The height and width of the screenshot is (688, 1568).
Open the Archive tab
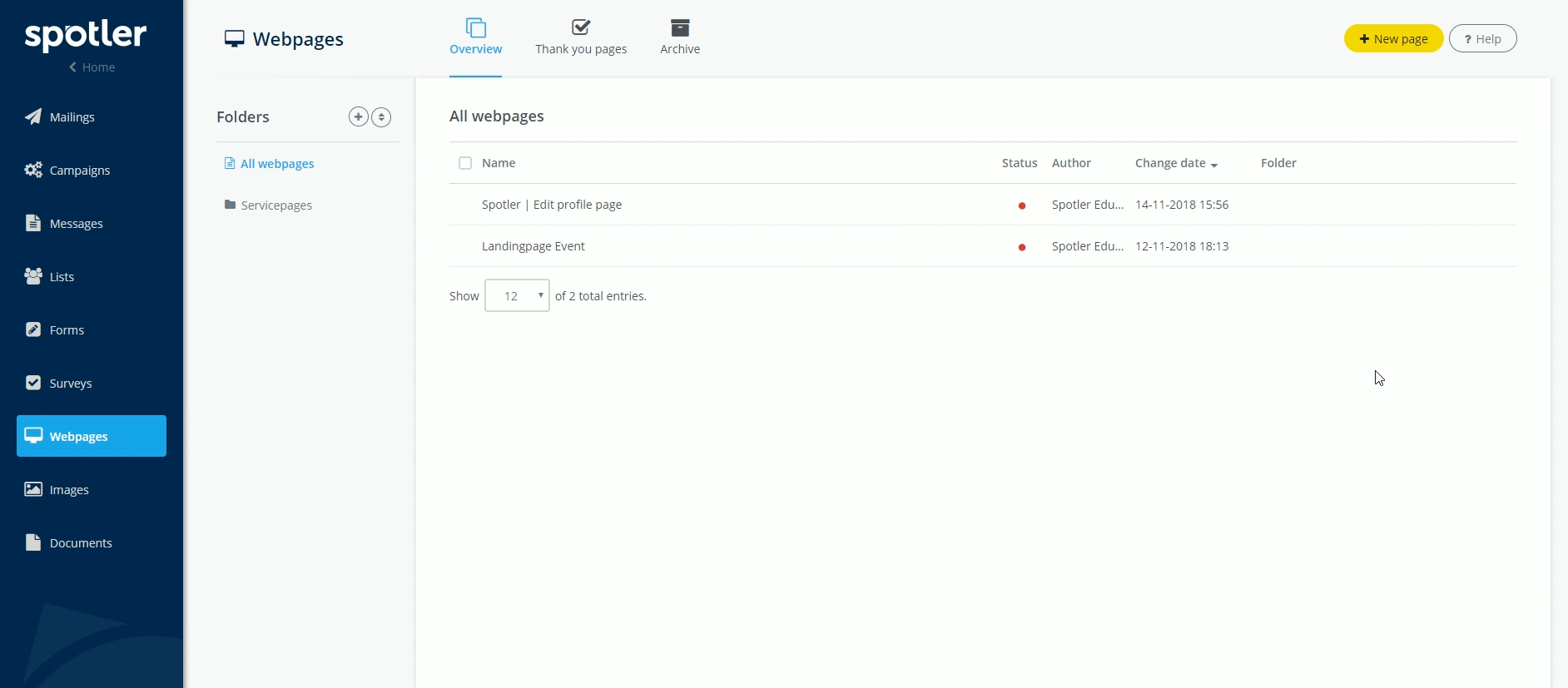tap(680, 38)
